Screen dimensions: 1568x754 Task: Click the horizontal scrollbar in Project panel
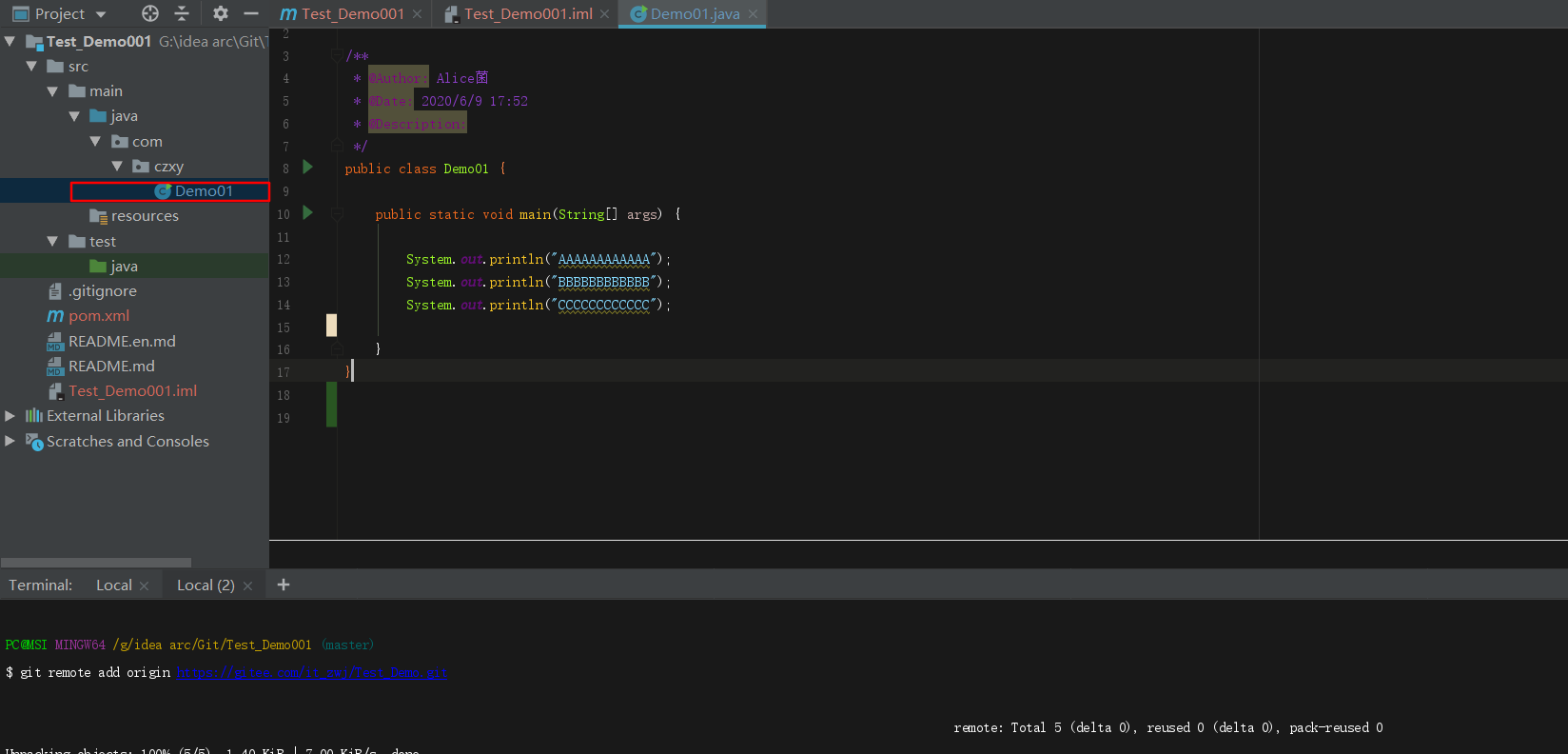click(x=96, y=563)
